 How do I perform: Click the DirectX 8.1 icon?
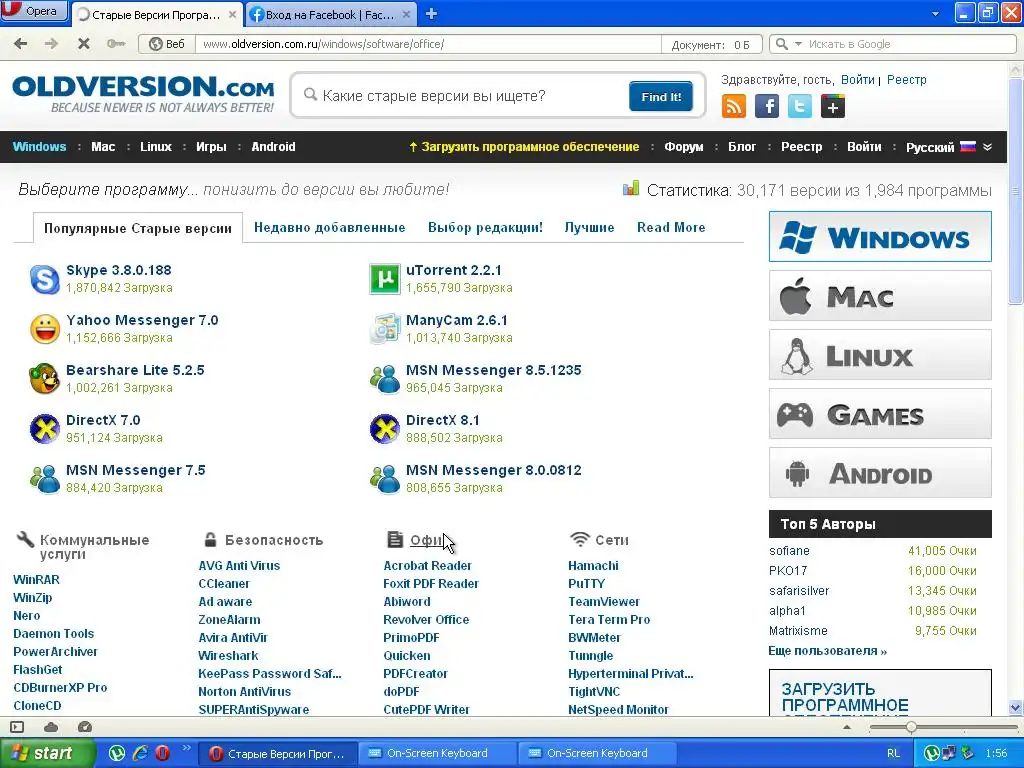385,429
